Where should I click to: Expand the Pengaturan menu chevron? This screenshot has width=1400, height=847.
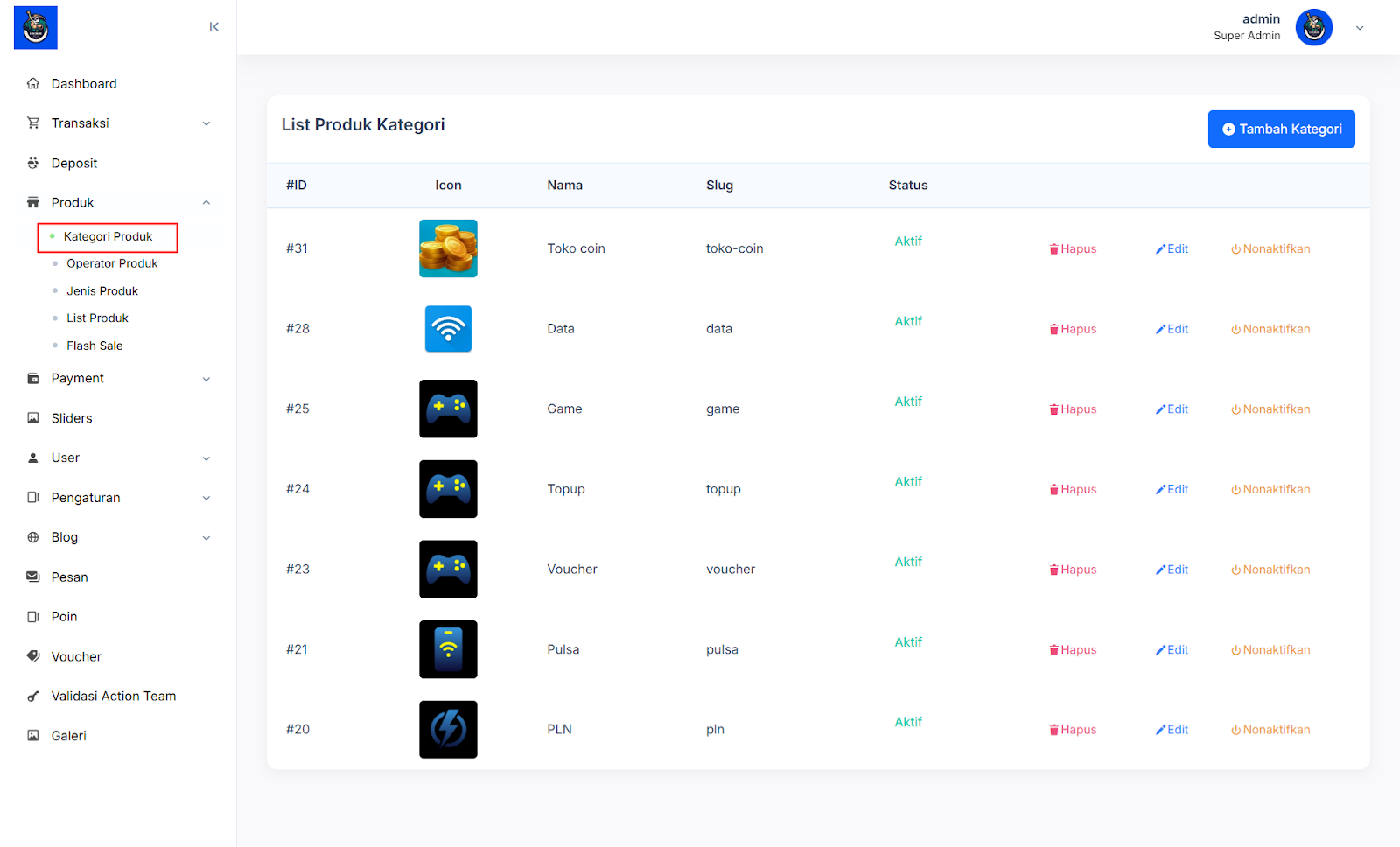pyautogui.click(x=206, y=498)
